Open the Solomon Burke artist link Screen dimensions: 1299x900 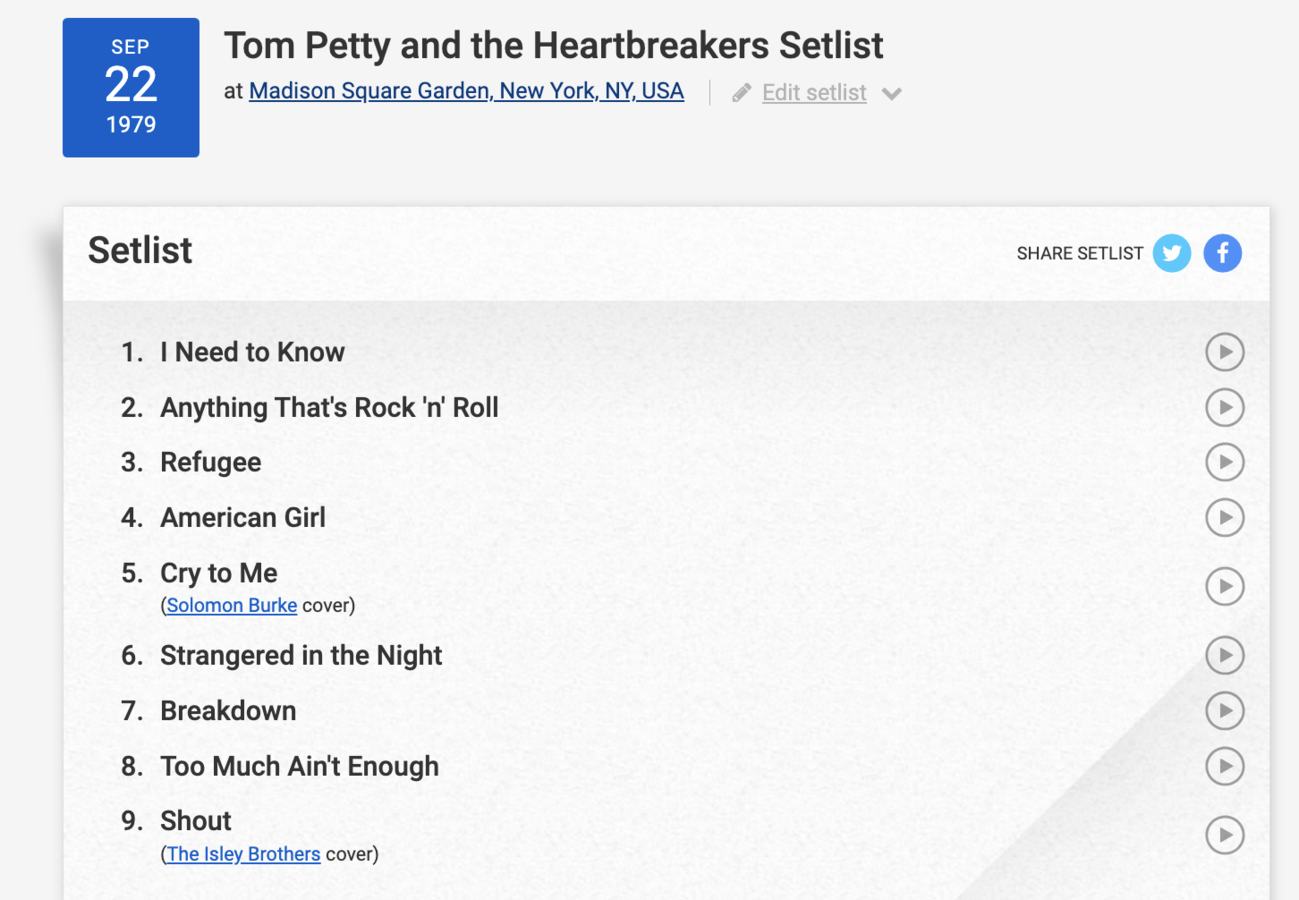tap(231, 605)
